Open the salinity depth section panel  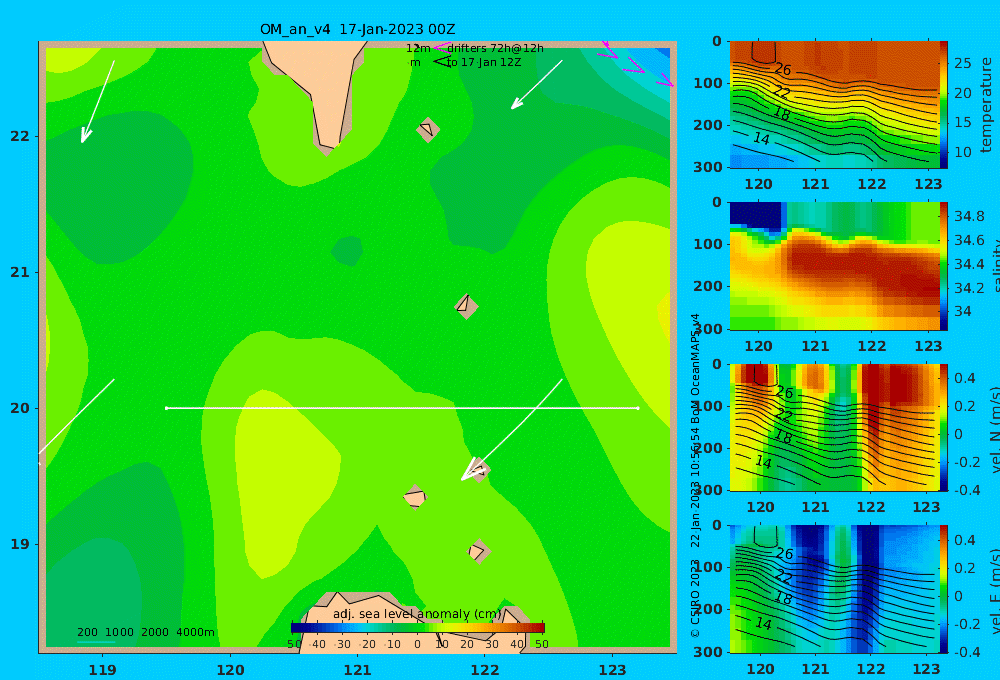coord(834,266)
